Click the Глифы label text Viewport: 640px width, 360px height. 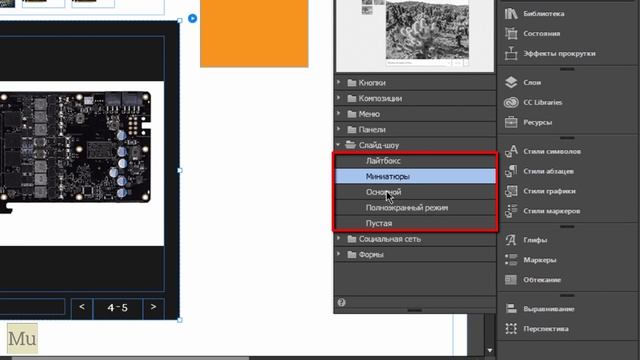point(535,240)
